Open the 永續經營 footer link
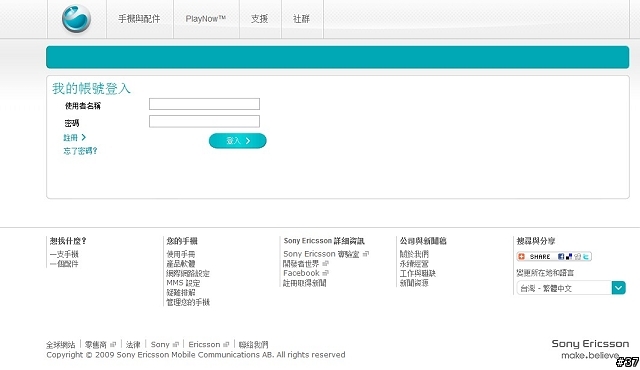The image size is (640, 370). coord(414,264)
